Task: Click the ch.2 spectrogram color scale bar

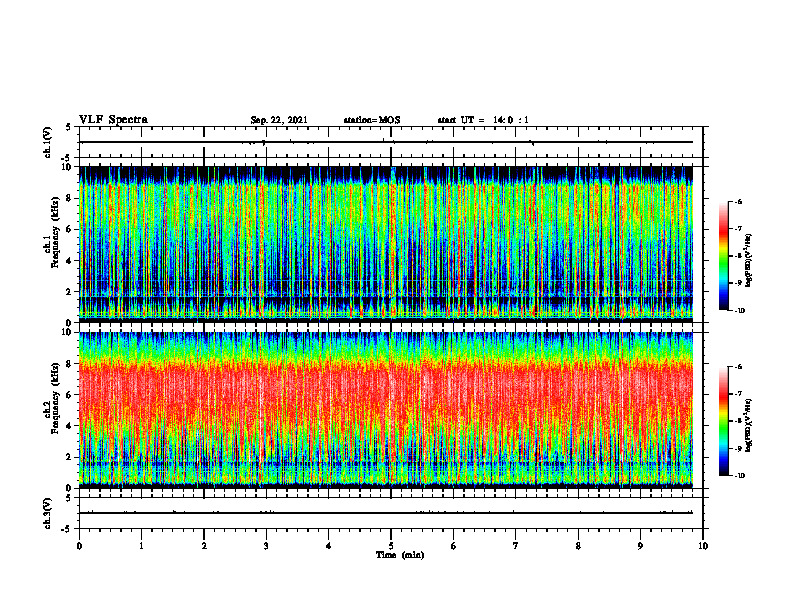Action: 723,421
